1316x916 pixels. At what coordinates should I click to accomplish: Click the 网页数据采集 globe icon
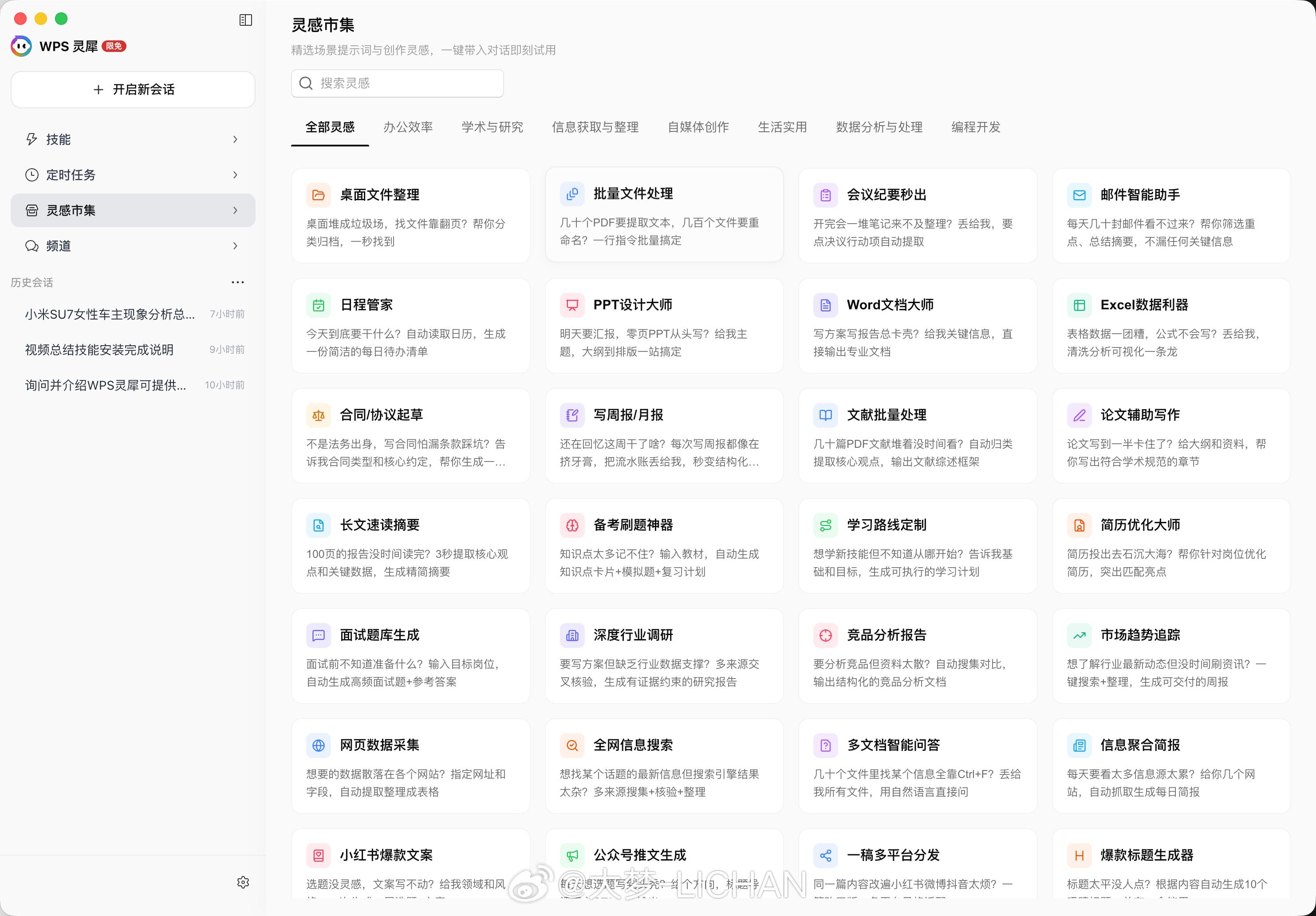(x=319, y=745)
